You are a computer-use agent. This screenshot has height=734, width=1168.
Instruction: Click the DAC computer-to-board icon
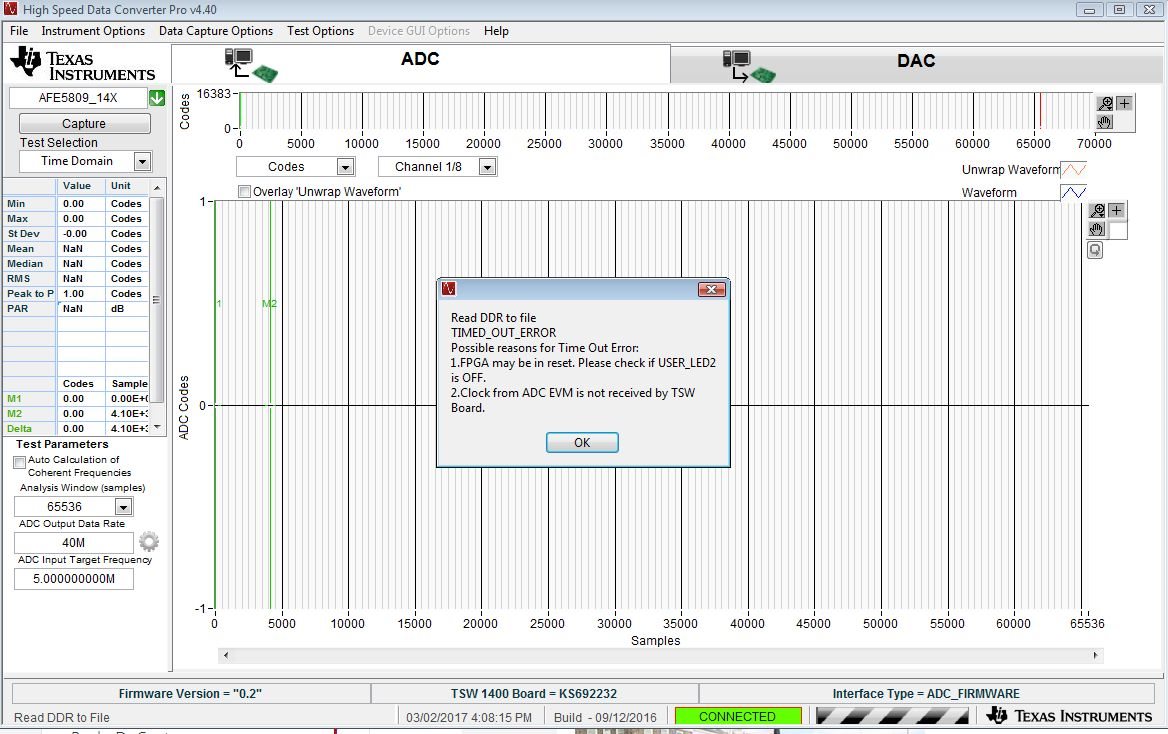tap(749, 66)
